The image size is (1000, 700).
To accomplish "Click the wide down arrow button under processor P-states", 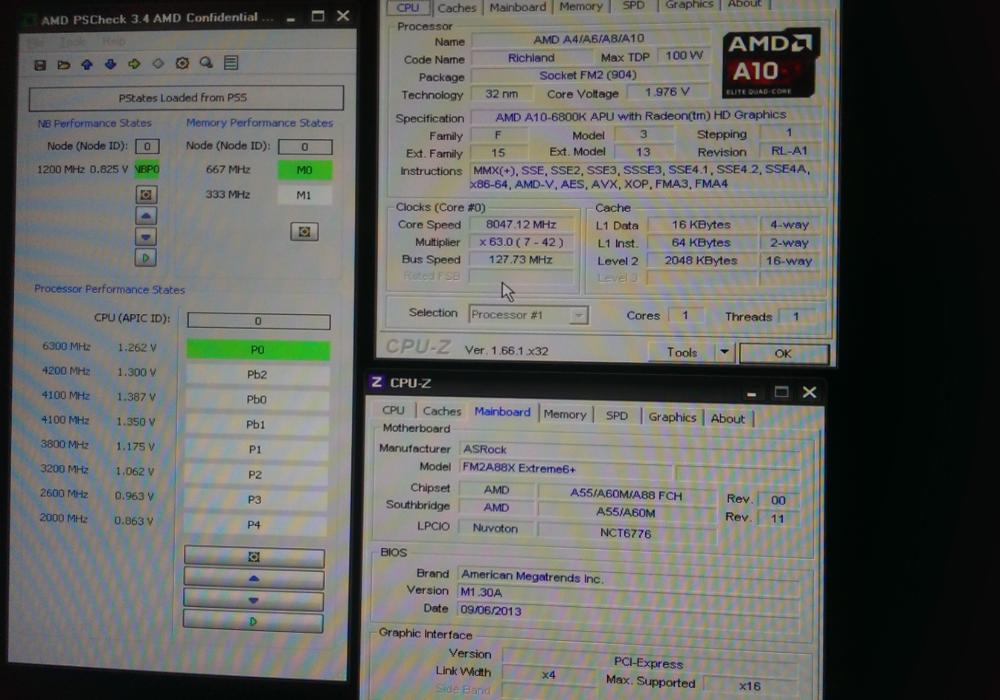I will click(254, 600).
